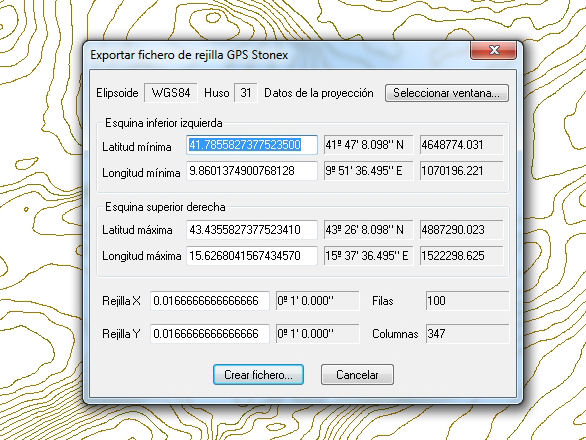Select the Filas field showing 100
This screenshot has height=440, width=586.
click(x=467, y=301)
